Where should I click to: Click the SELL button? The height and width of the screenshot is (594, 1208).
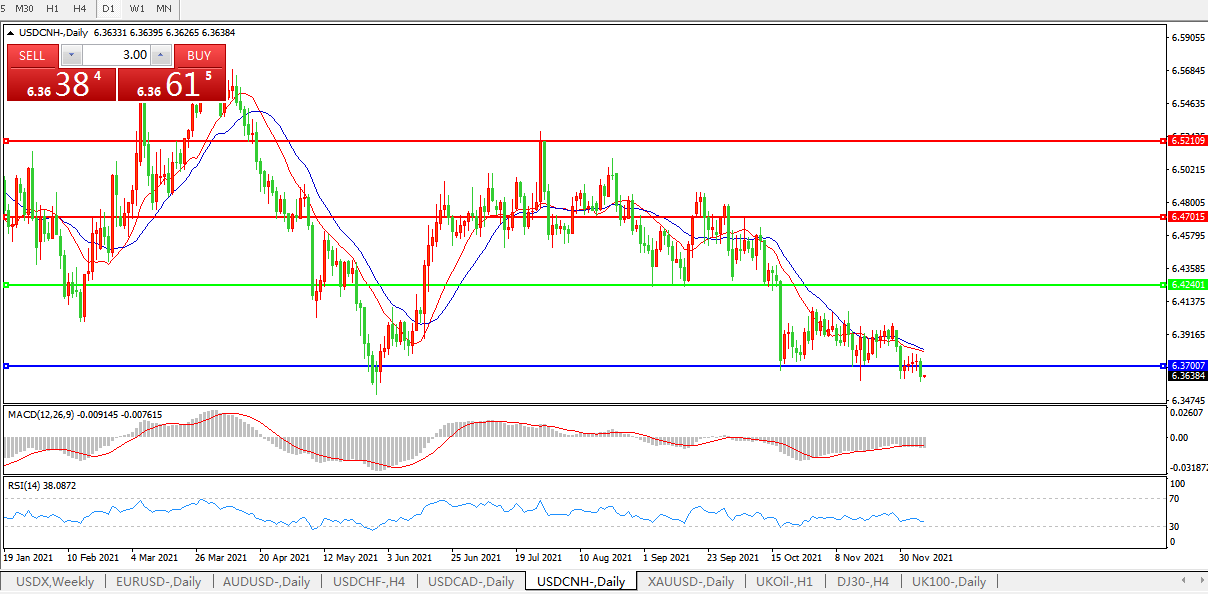tap(32, 56)
